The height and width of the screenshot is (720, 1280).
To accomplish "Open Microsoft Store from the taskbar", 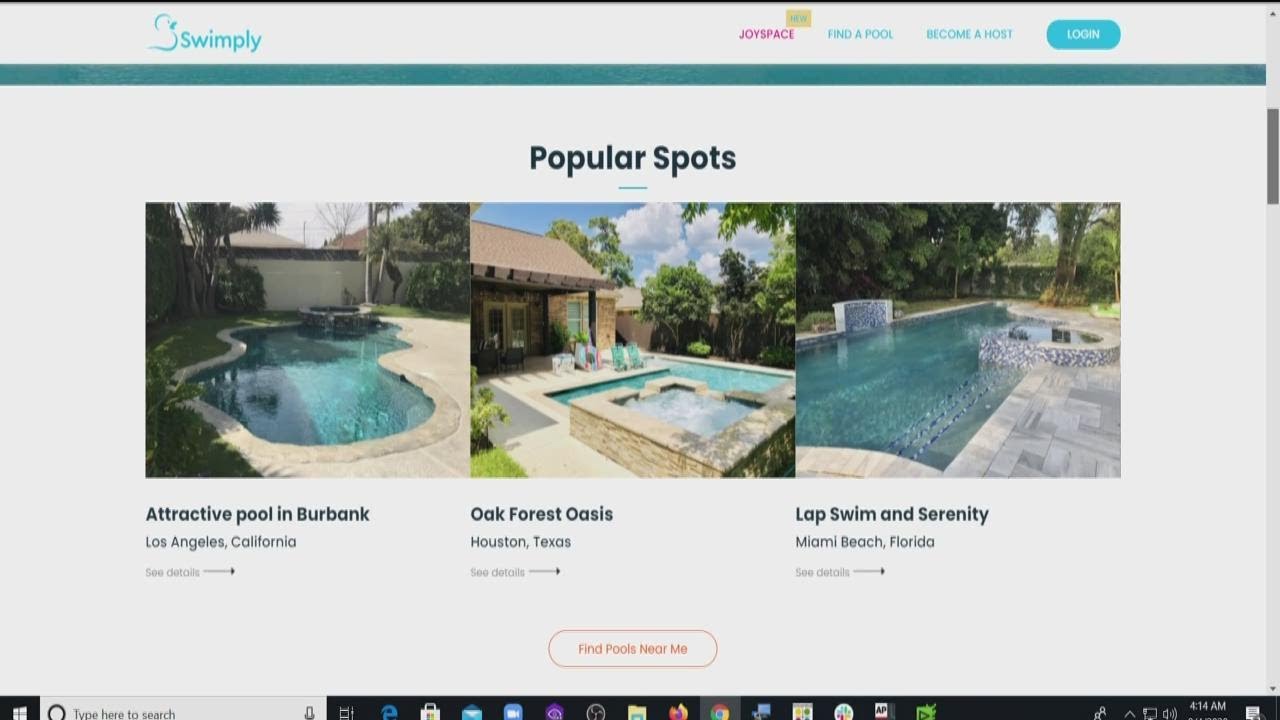I will [430, 713].
